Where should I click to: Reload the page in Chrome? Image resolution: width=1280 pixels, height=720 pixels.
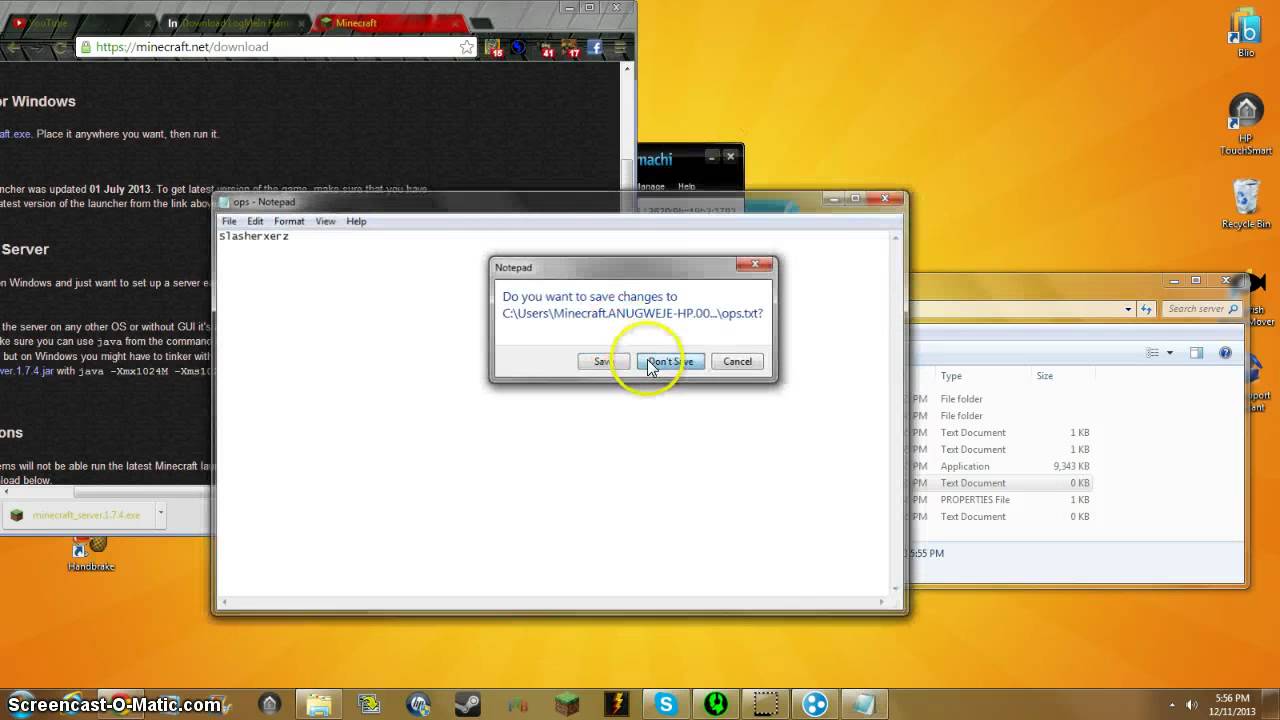click(x=61, y=47)
